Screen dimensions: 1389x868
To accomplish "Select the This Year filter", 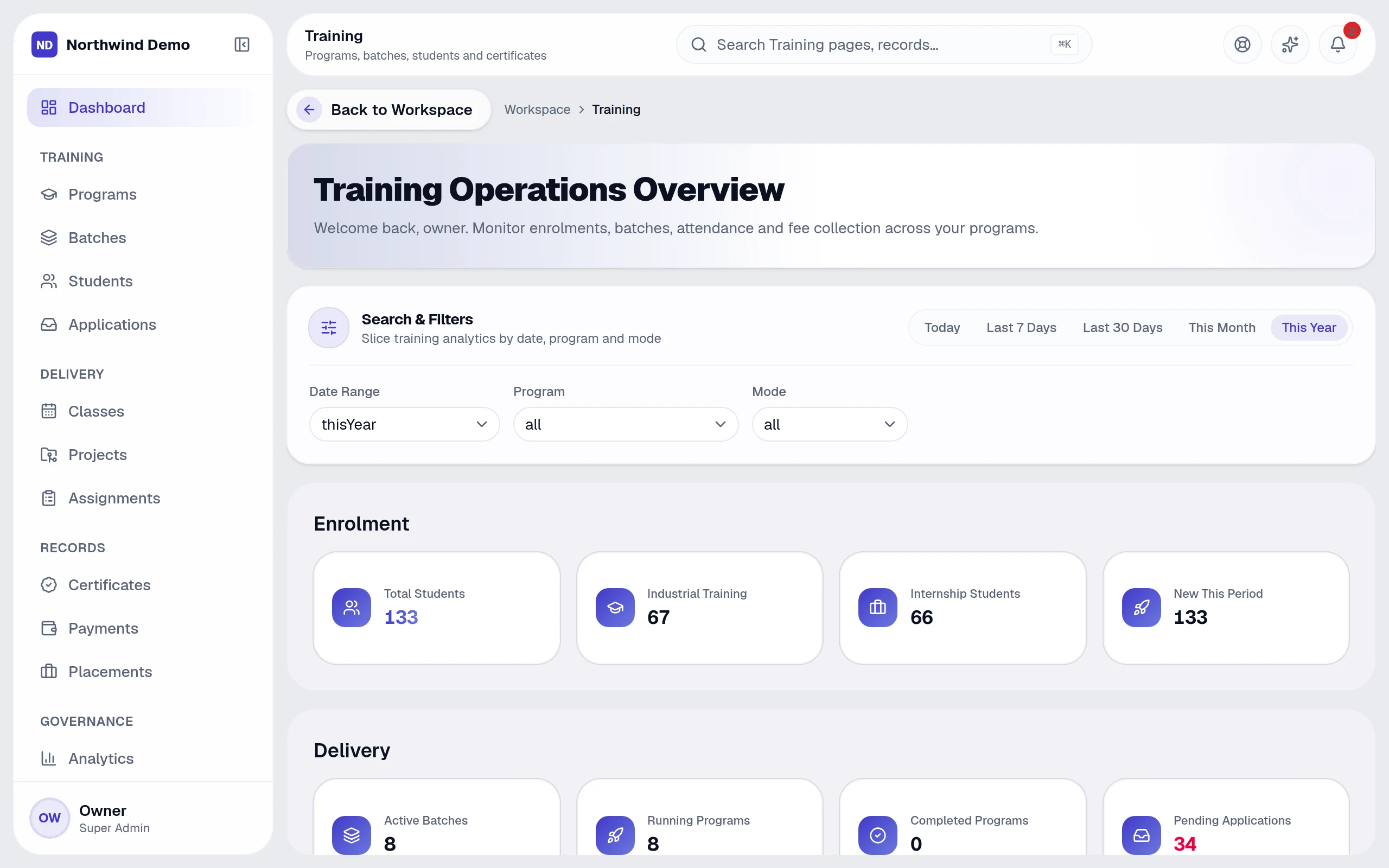I will point(1309,327).
